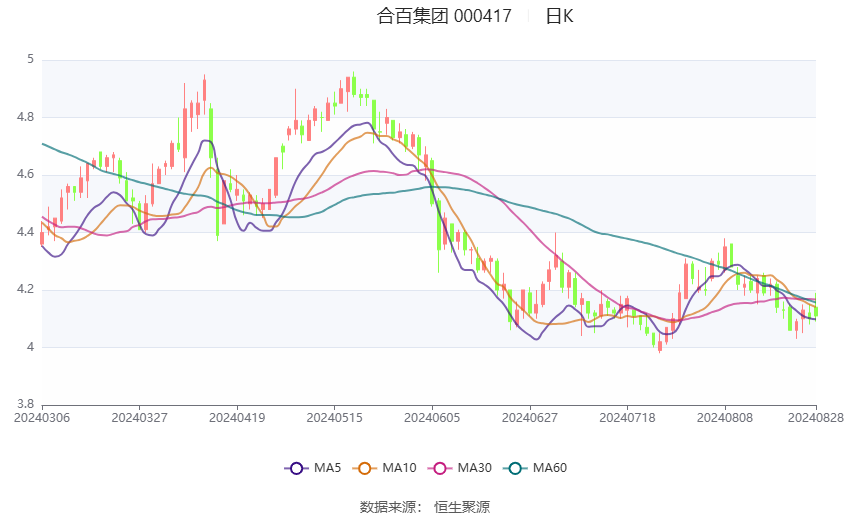Click y-axis value 4.6
The height and width of the screenshot is (517, 850).
click(x=25, y=175)
